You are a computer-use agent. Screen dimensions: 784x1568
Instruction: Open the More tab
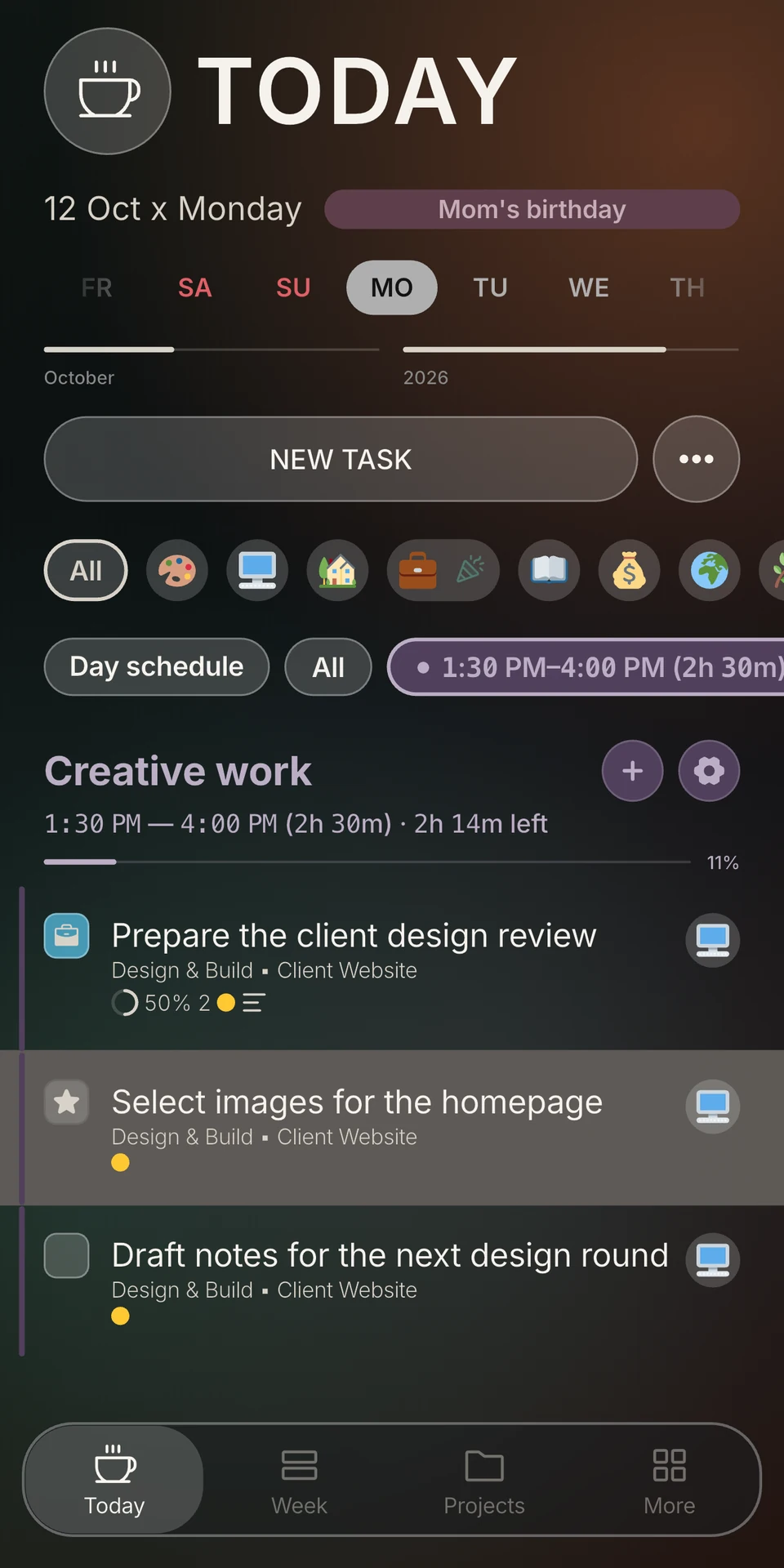(x=670, y=1480)
